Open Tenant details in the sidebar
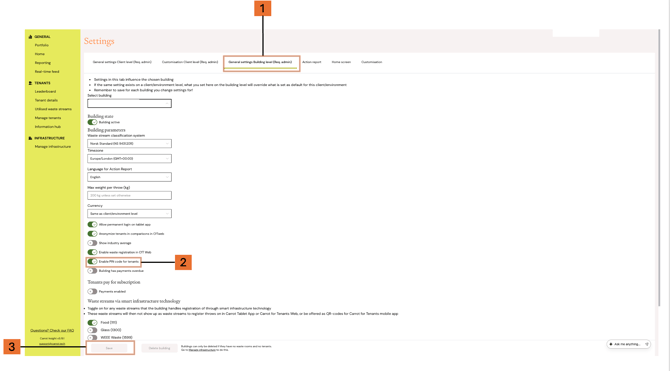The height and width of the screenshot is (371, 670). click(x=46, y=100)
